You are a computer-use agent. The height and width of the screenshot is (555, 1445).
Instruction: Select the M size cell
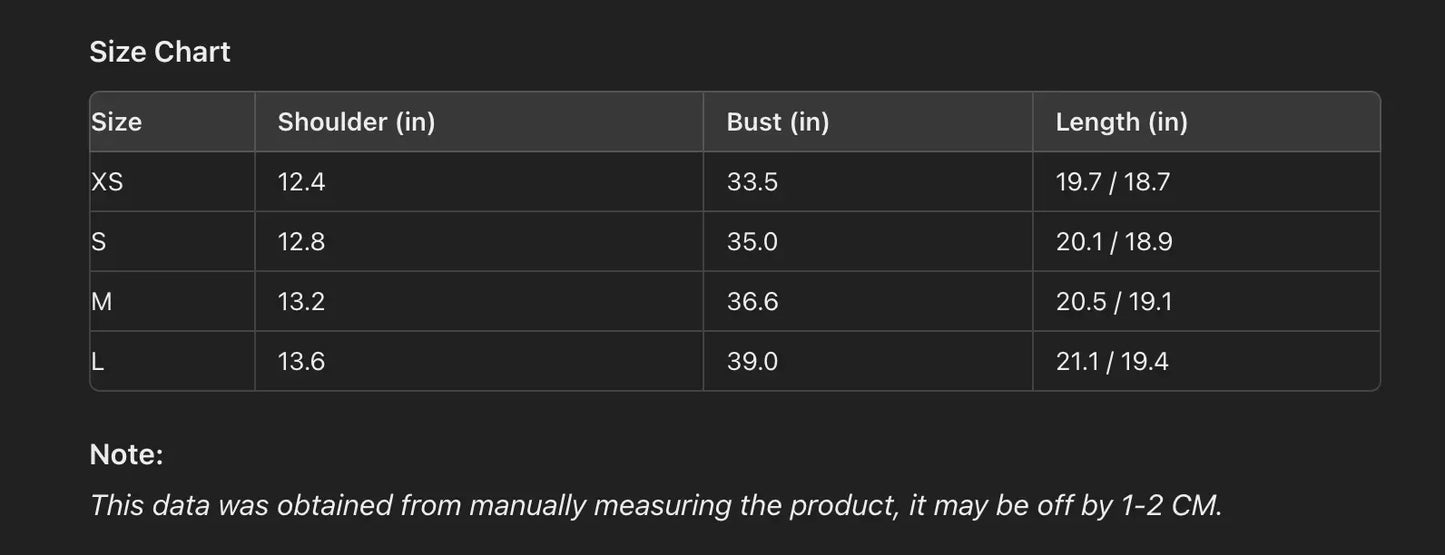(102, 301)
